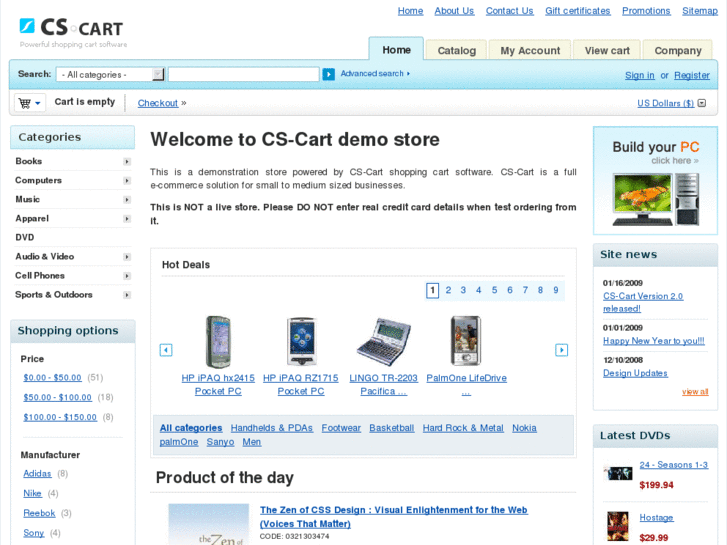Open the Sitemap link

coord(700,11)
